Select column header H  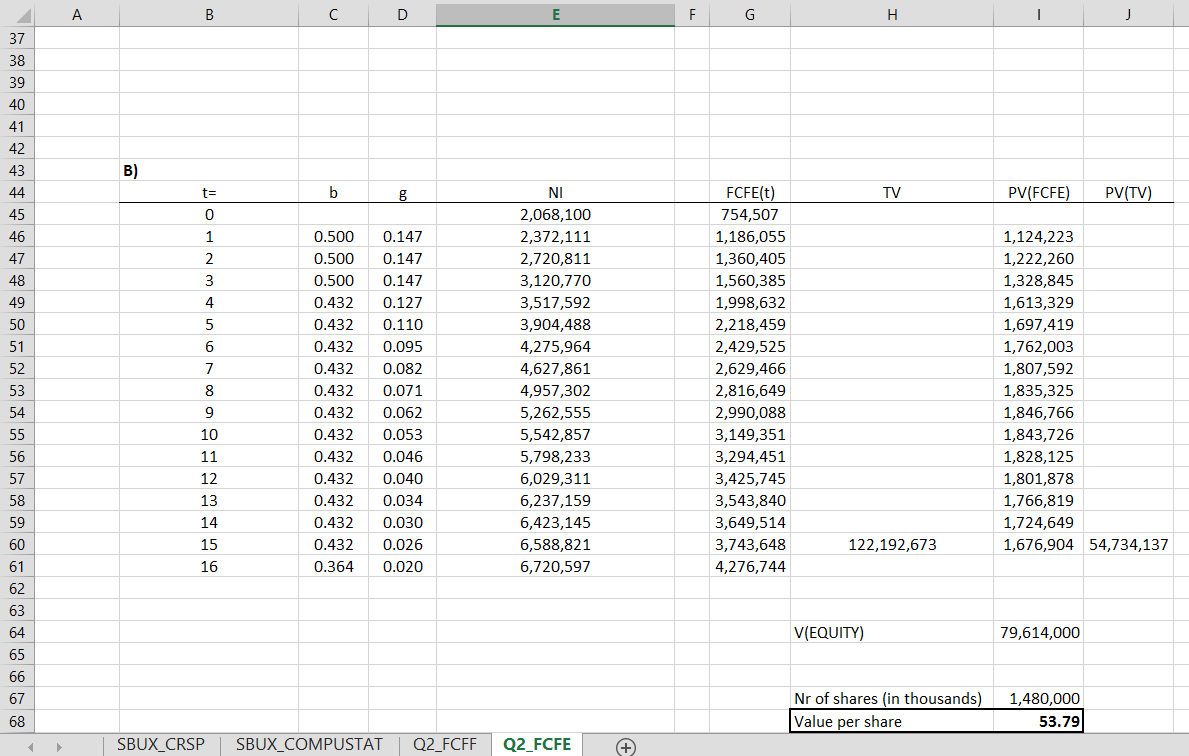(891, 15)
